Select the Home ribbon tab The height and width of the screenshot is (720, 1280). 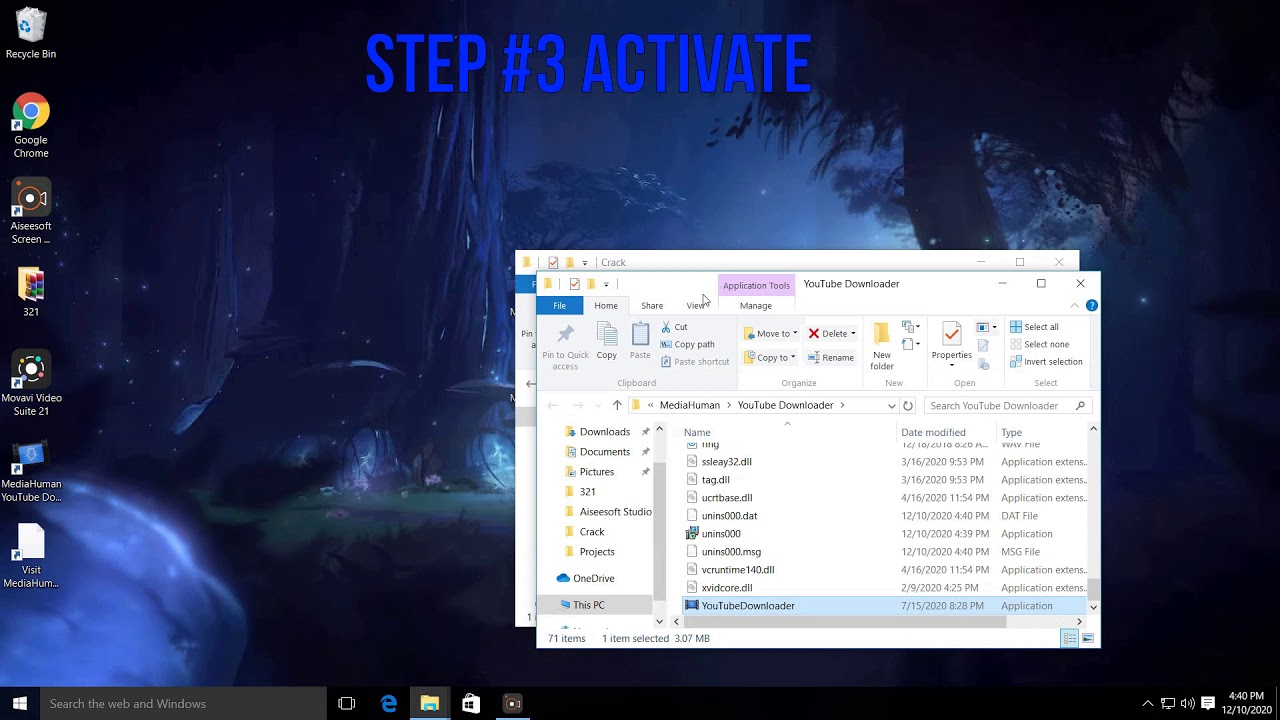coord(606,306)
